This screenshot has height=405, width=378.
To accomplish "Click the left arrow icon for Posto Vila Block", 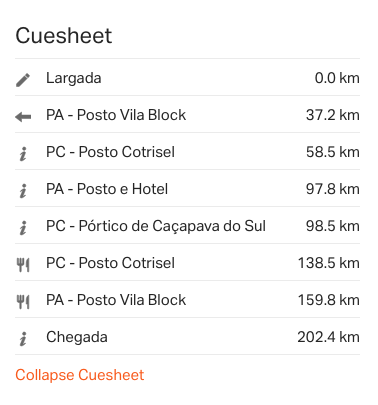I will coord(23,117).
